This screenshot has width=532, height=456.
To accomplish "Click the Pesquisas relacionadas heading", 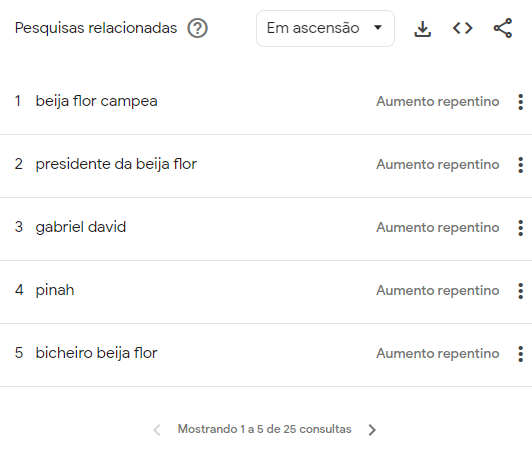I will click(x=96, y=28).
